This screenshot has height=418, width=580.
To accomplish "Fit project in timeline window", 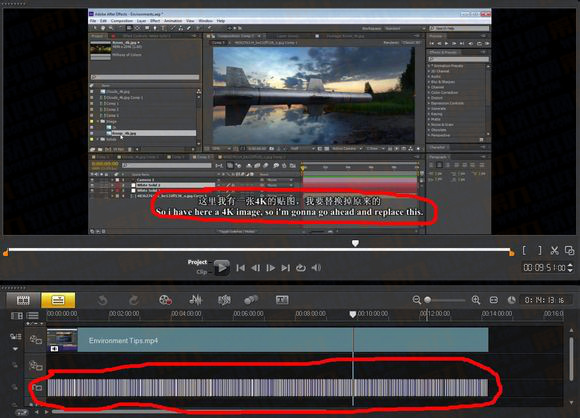I will pos(494,300).
